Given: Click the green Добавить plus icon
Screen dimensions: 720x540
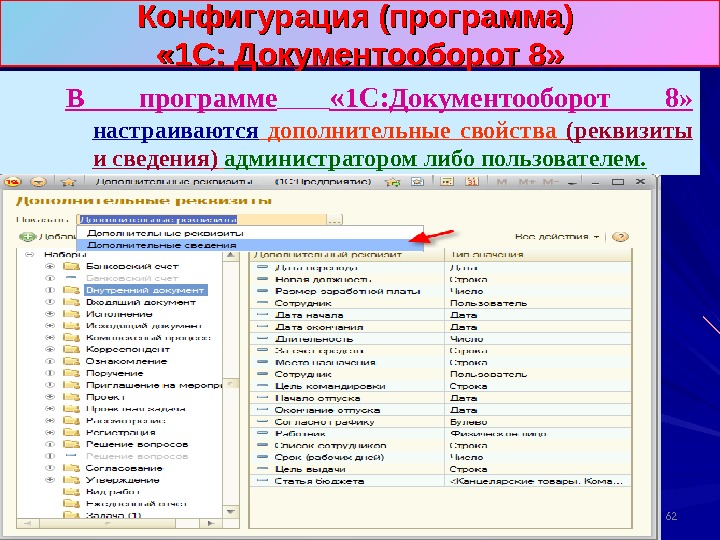Looking at the screenshot, I should (x=28, y=237).
